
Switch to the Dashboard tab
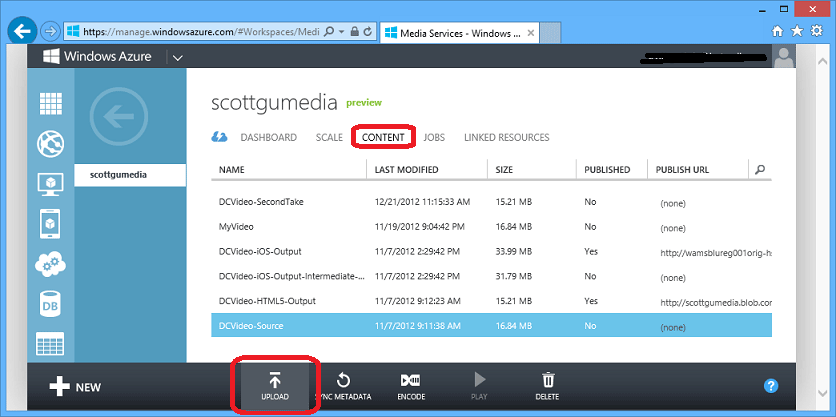[x=269, y=138]
